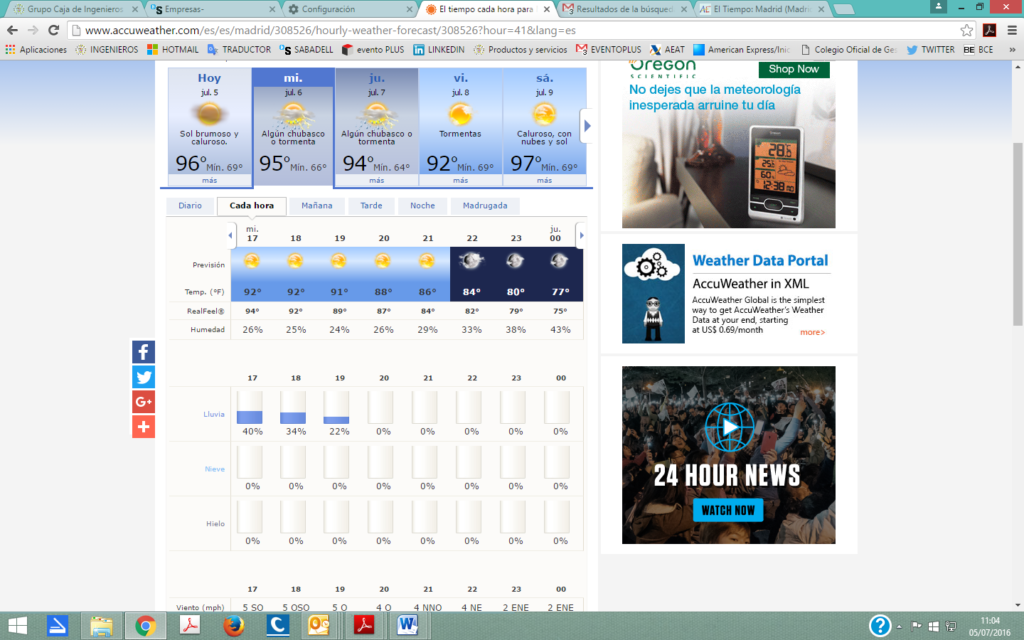The image size is (1024, 640).
Task: Select the Madrugada forecast tab
Action: tap(484, 206)
